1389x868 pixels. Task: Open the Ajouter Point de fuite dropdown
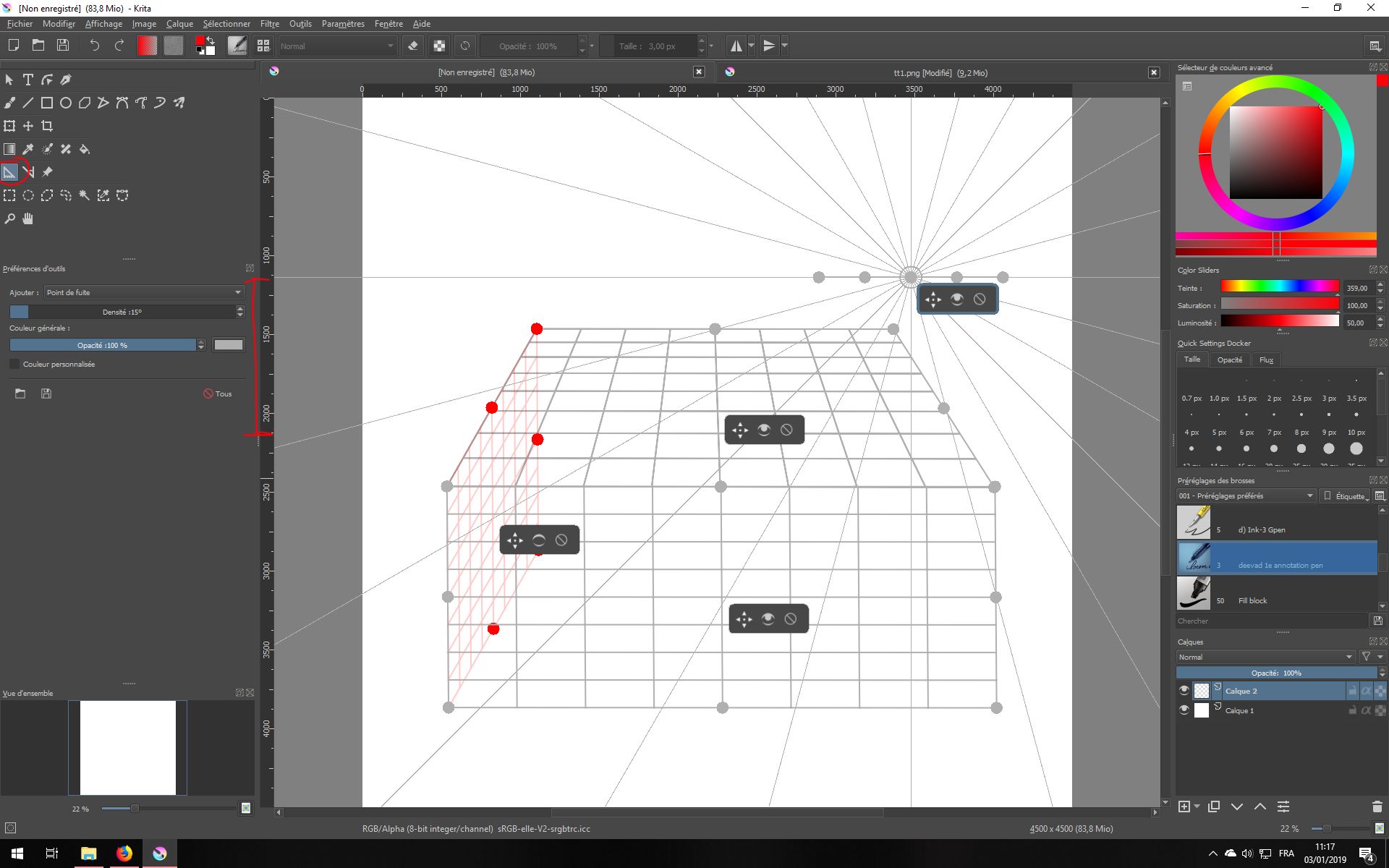point(143,292)
